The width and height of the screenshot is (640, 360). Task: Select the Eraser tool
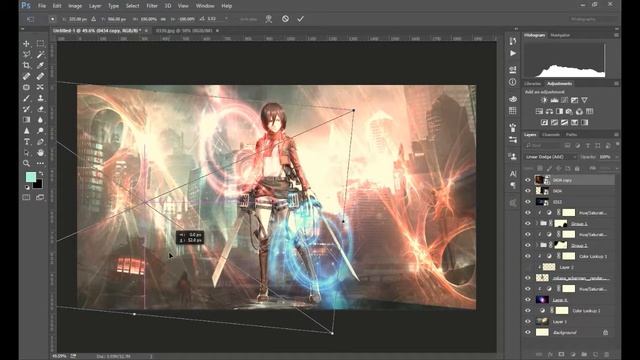40,109
